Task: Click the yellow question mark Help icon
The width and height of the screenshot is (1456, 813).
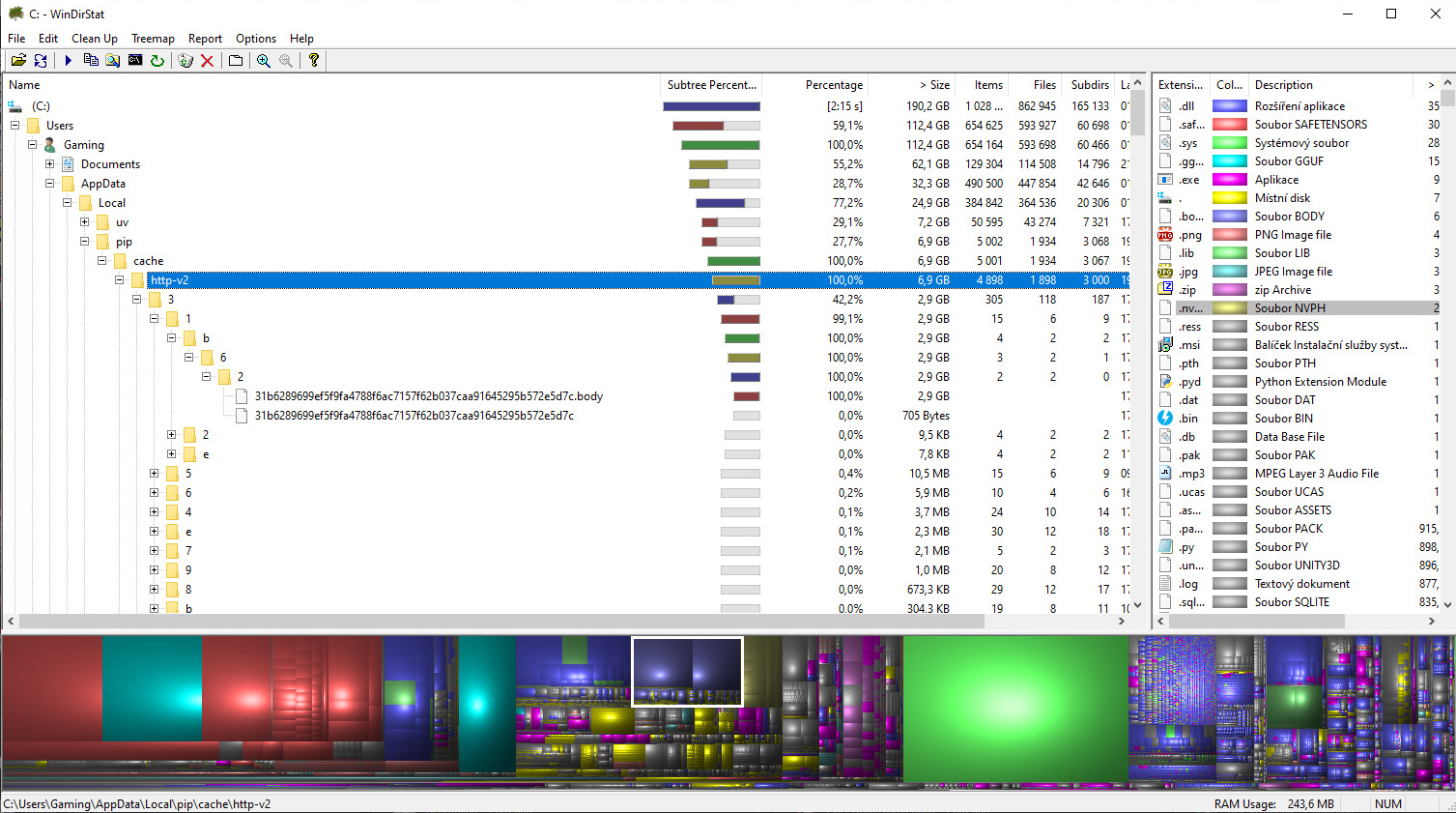Action: point(314,60)
